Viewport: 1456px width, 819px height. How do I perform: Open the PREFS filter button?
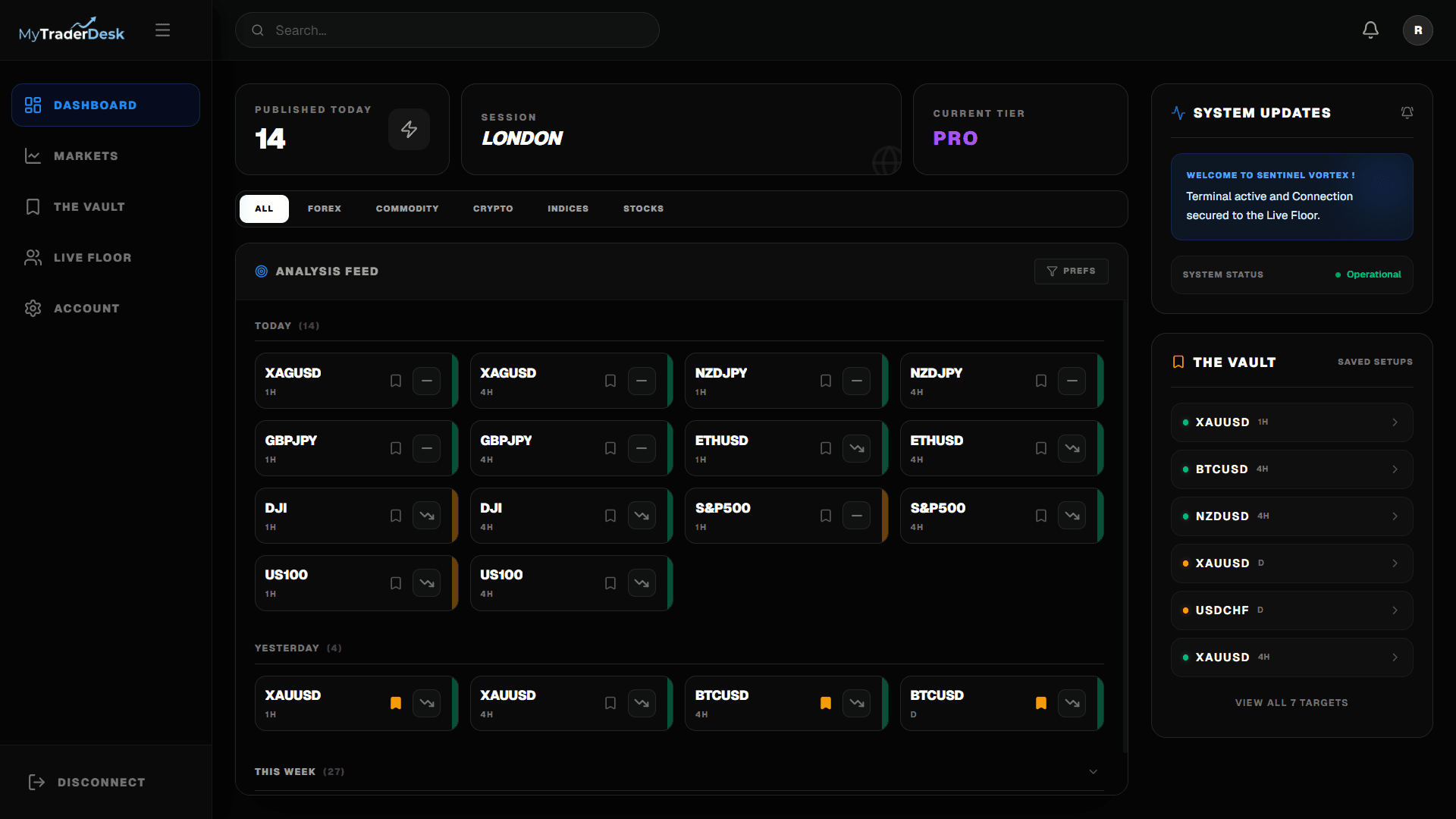(1072, 271)
